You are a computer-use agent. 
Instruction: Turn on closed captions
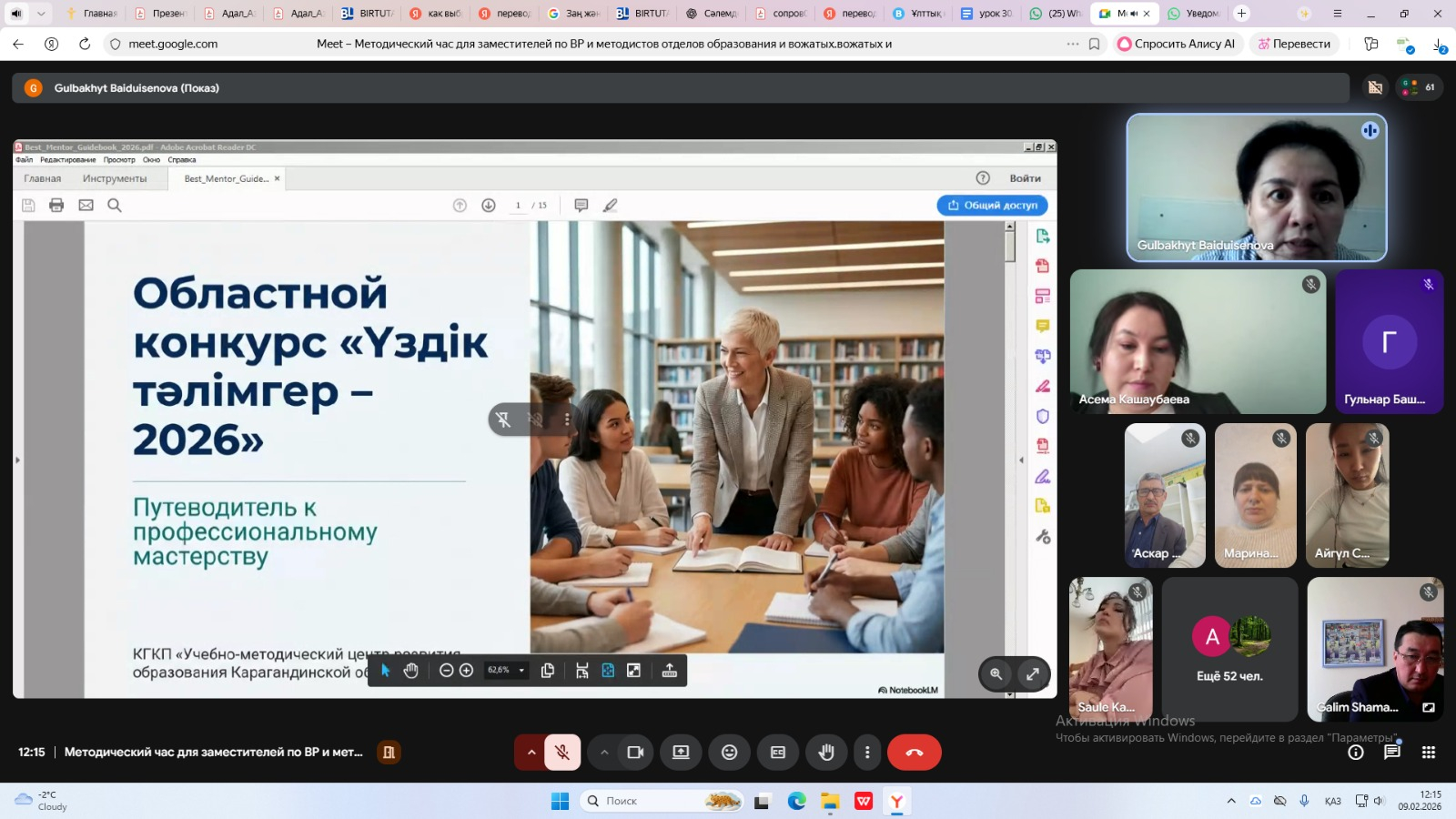778,753
